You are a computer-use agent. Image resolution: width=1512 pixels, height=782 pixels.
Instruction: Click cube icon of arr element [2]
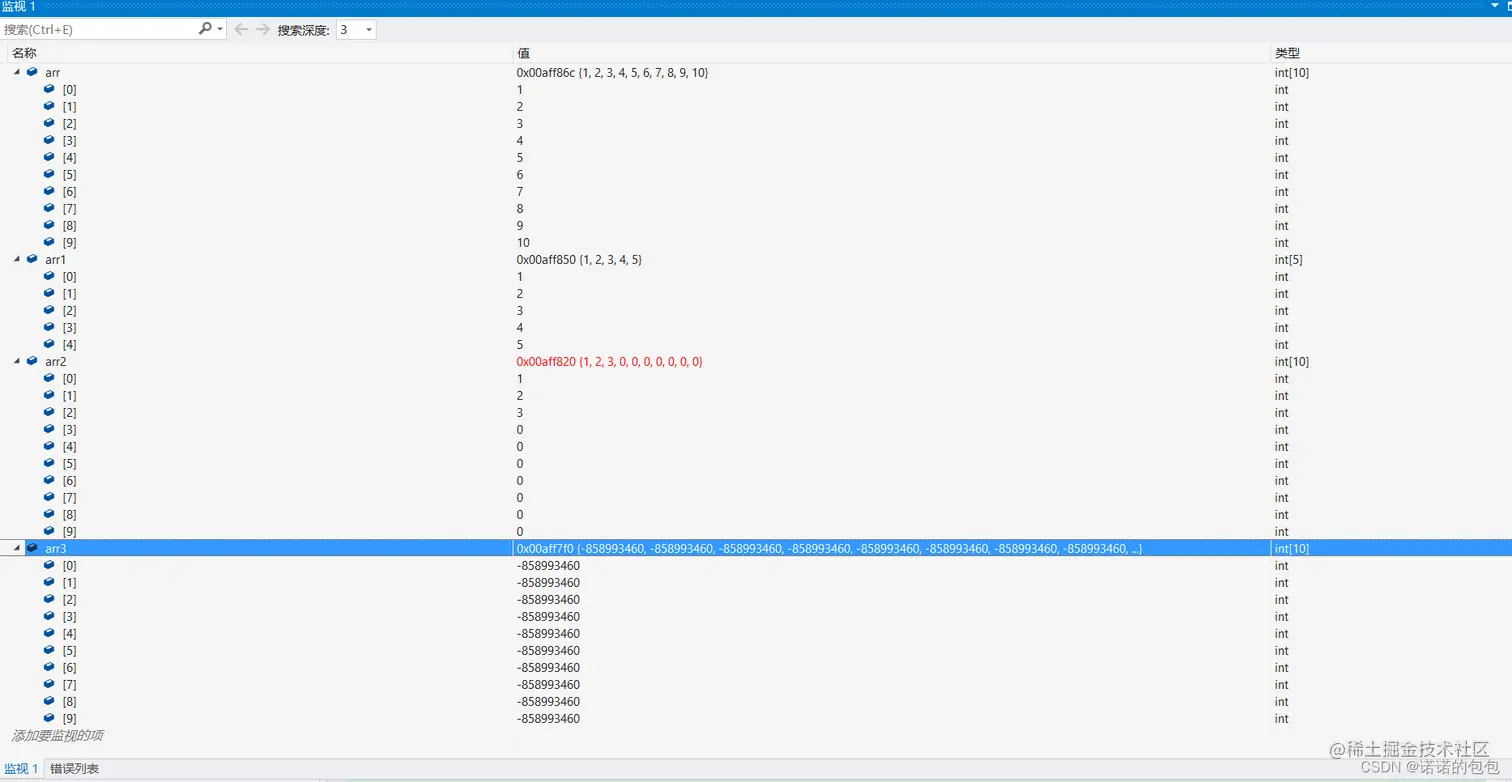tap(49, 123)
